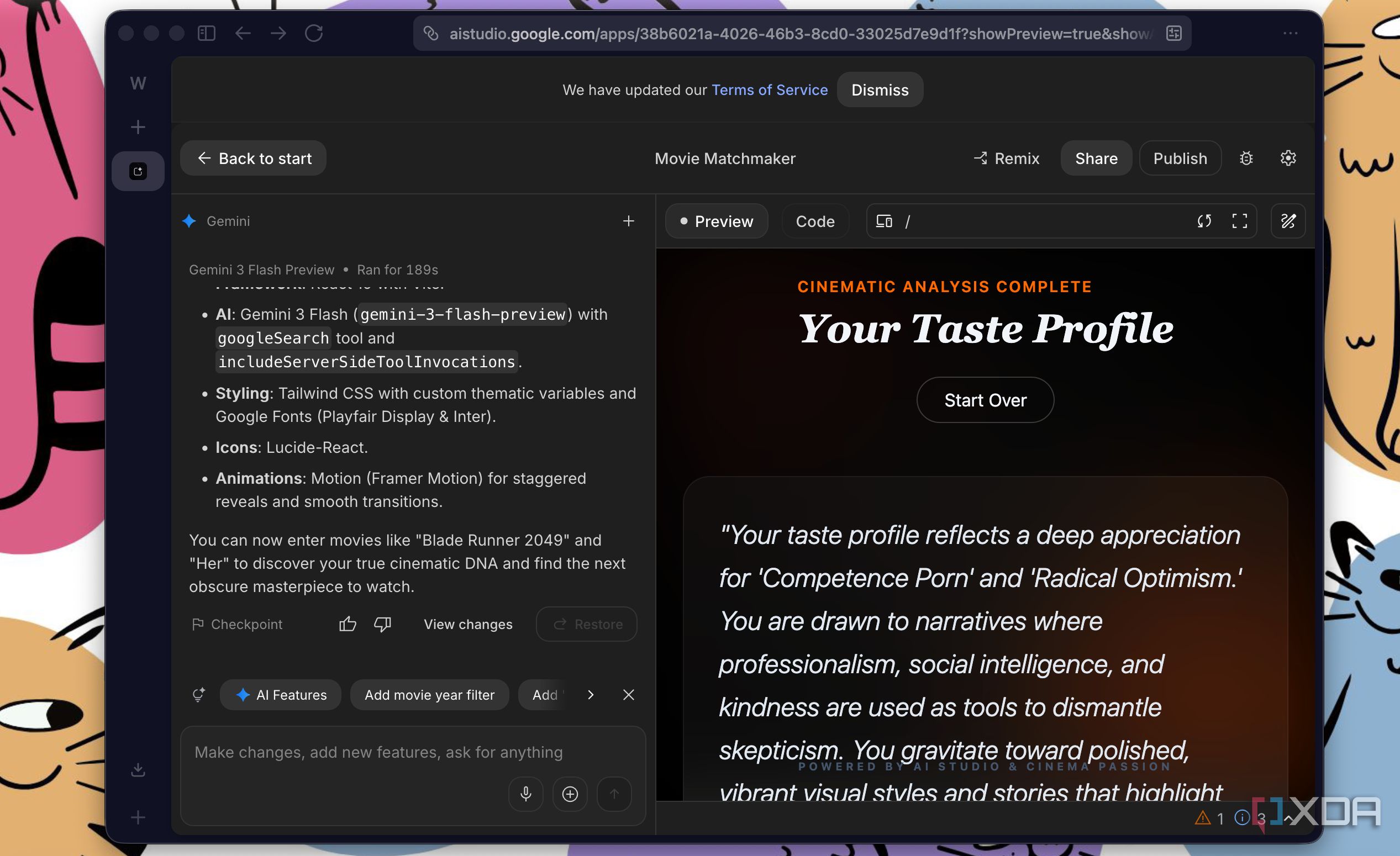Click the Checkpoint flag label

237,624
